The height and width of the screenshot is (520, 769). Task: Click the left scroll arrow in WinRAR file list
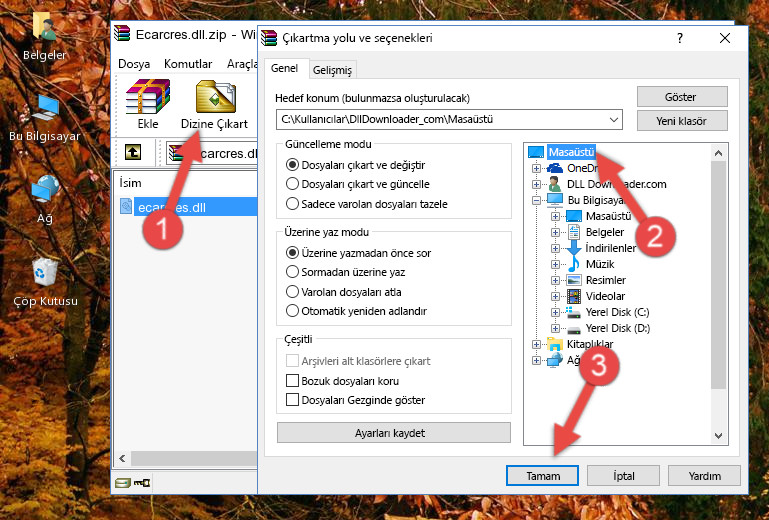click(123, 458)
